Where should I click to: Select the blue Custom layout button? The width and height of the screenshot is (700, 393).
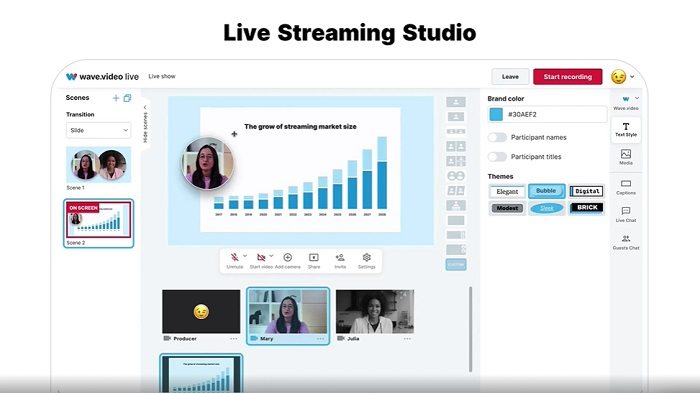[456, 264]
